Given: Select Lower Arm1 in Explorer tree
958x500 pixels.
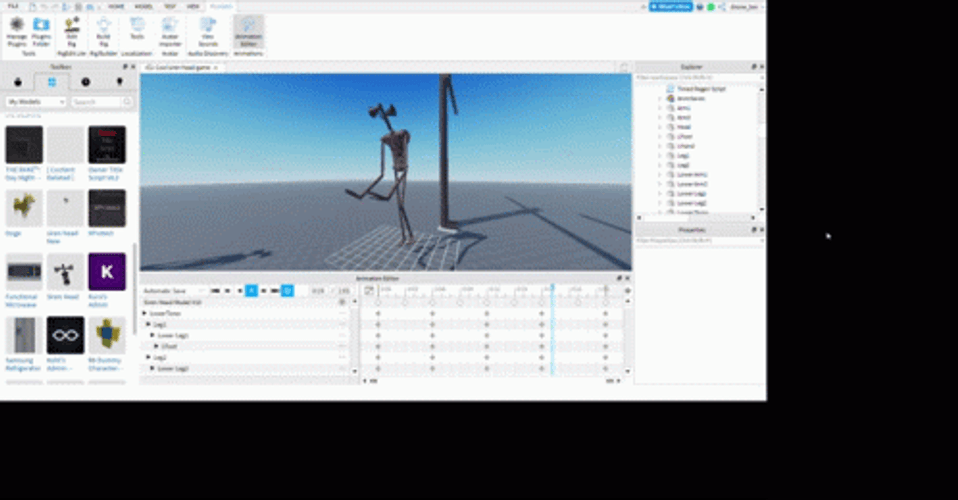Looking at the screenshot, I should (x=692, y=174).
